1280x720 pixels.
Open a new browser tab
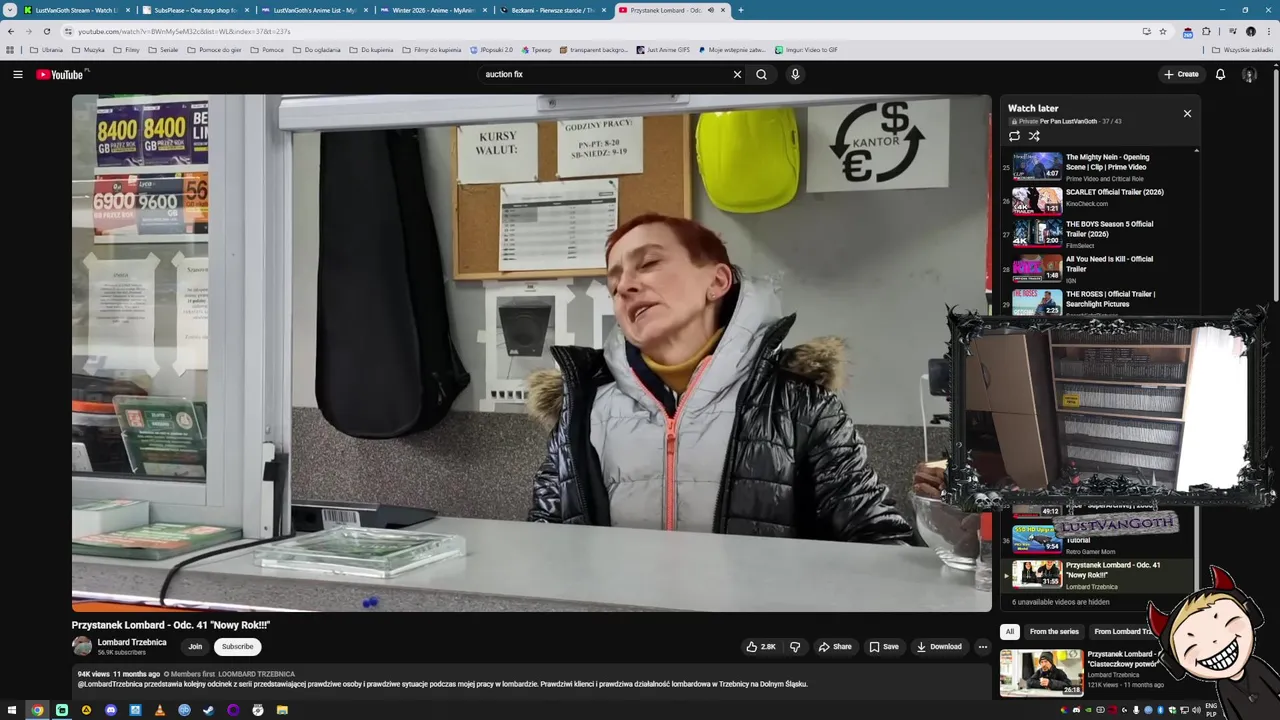(740, 10)
